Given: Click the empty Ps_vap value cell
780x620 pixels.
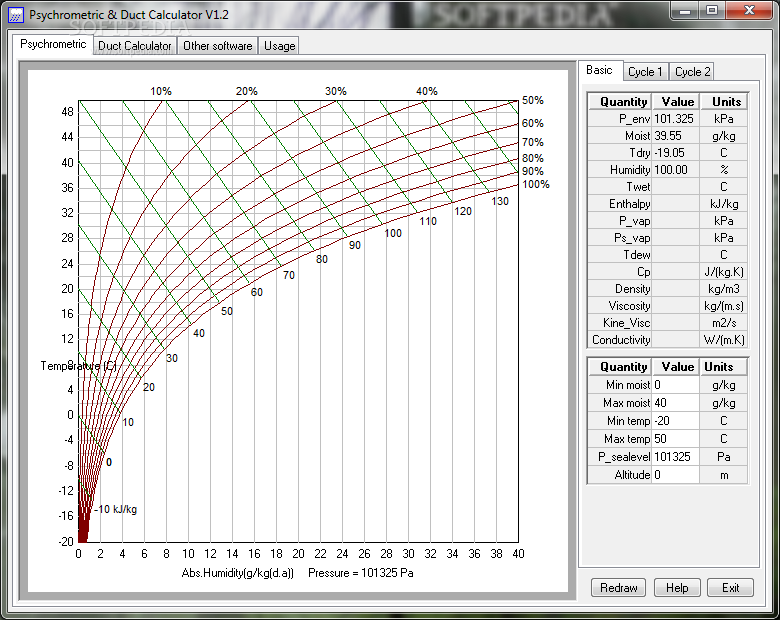Looking at the screenshot, I should (x=675, y=238).
